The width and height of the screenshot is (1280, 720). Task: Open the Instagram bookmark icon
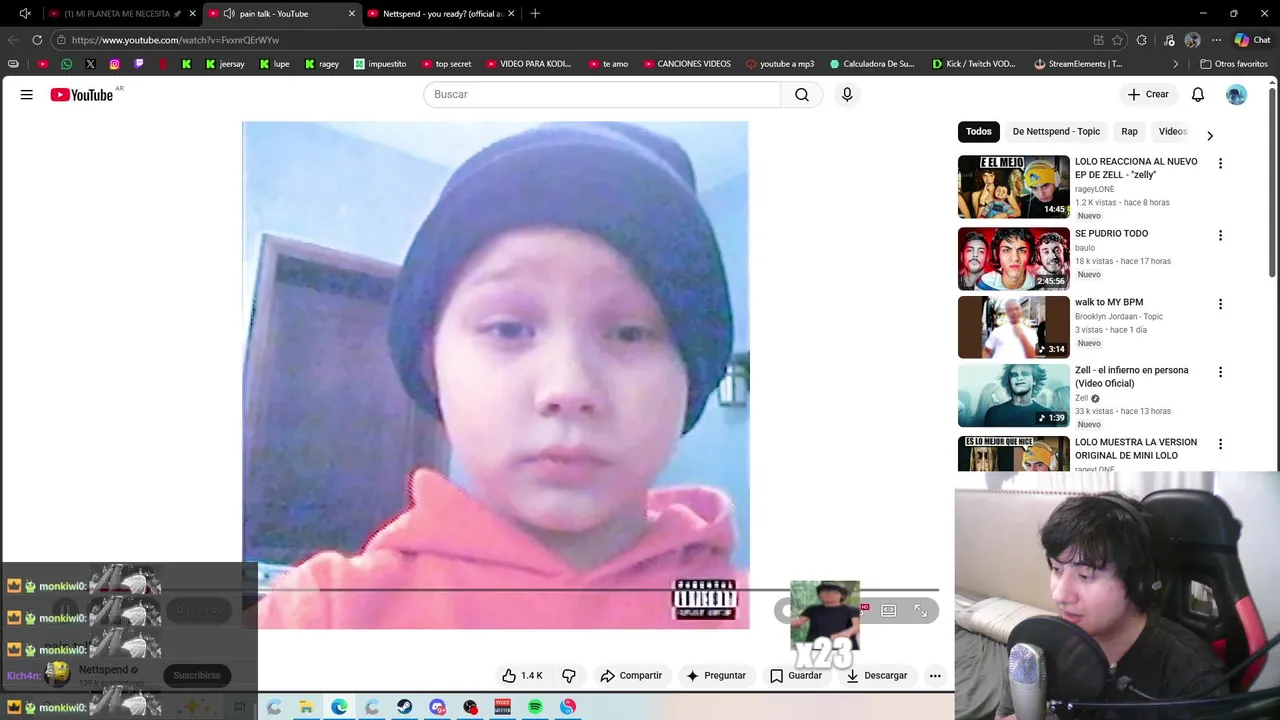tap(114, 64)
